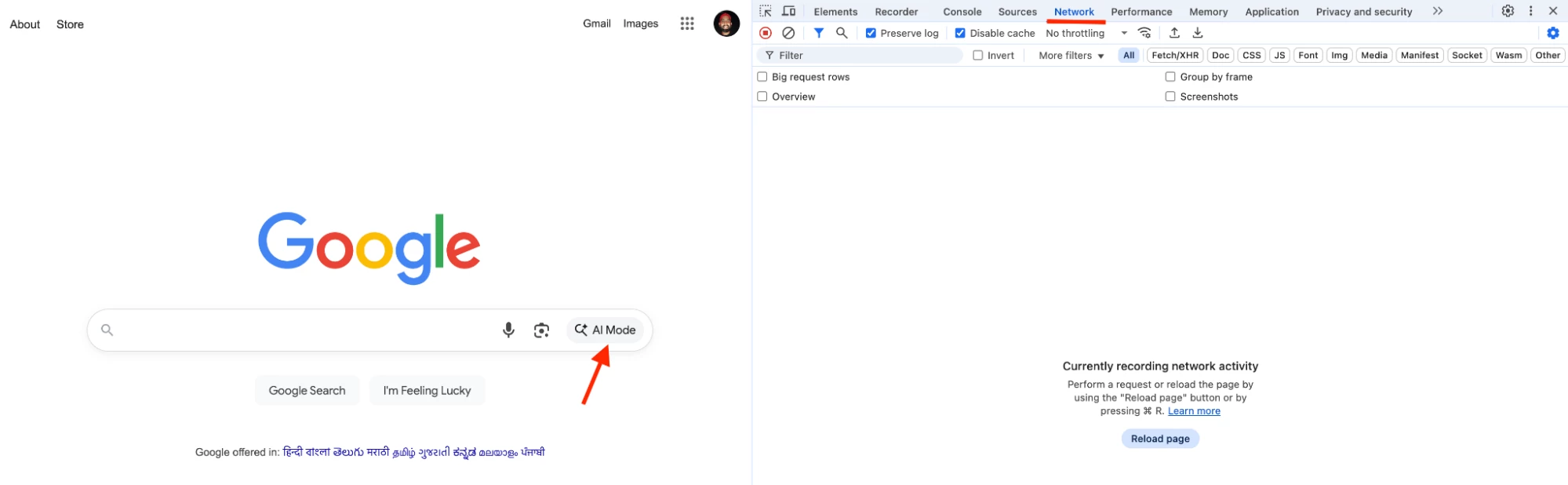Click the AI Mode button
This screenshot has height=485, width=1568.
pos(605,330)
